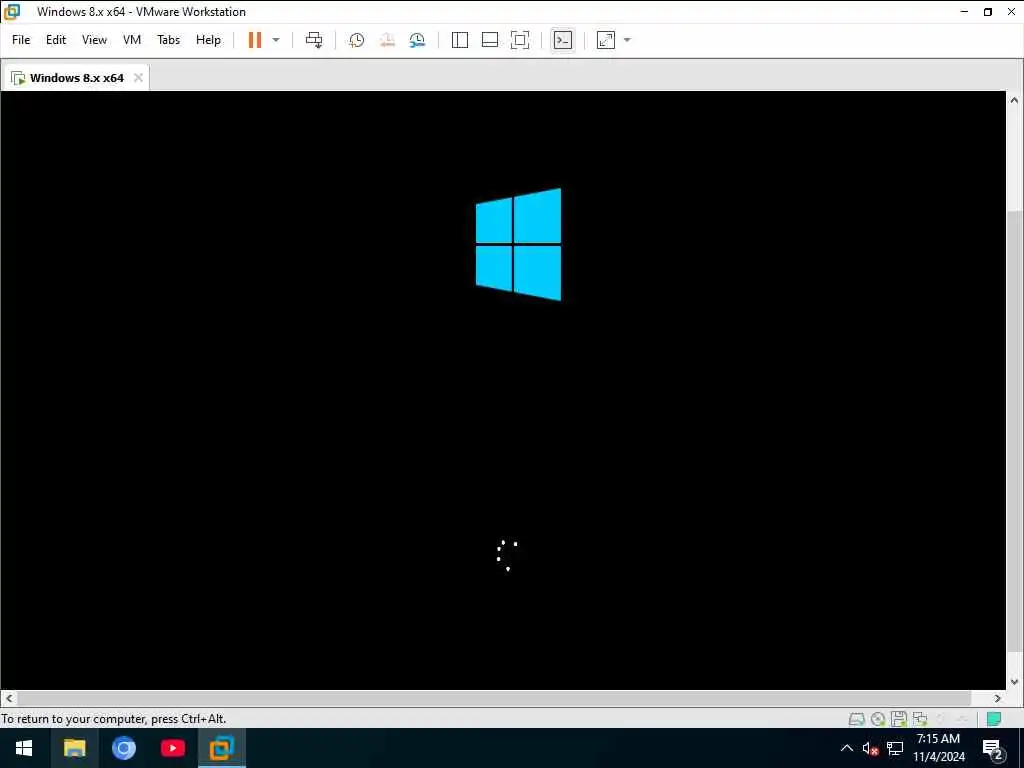Click the Windows logo in guest display
Viewport: 1024px width, 768px height.
point(519,244)
